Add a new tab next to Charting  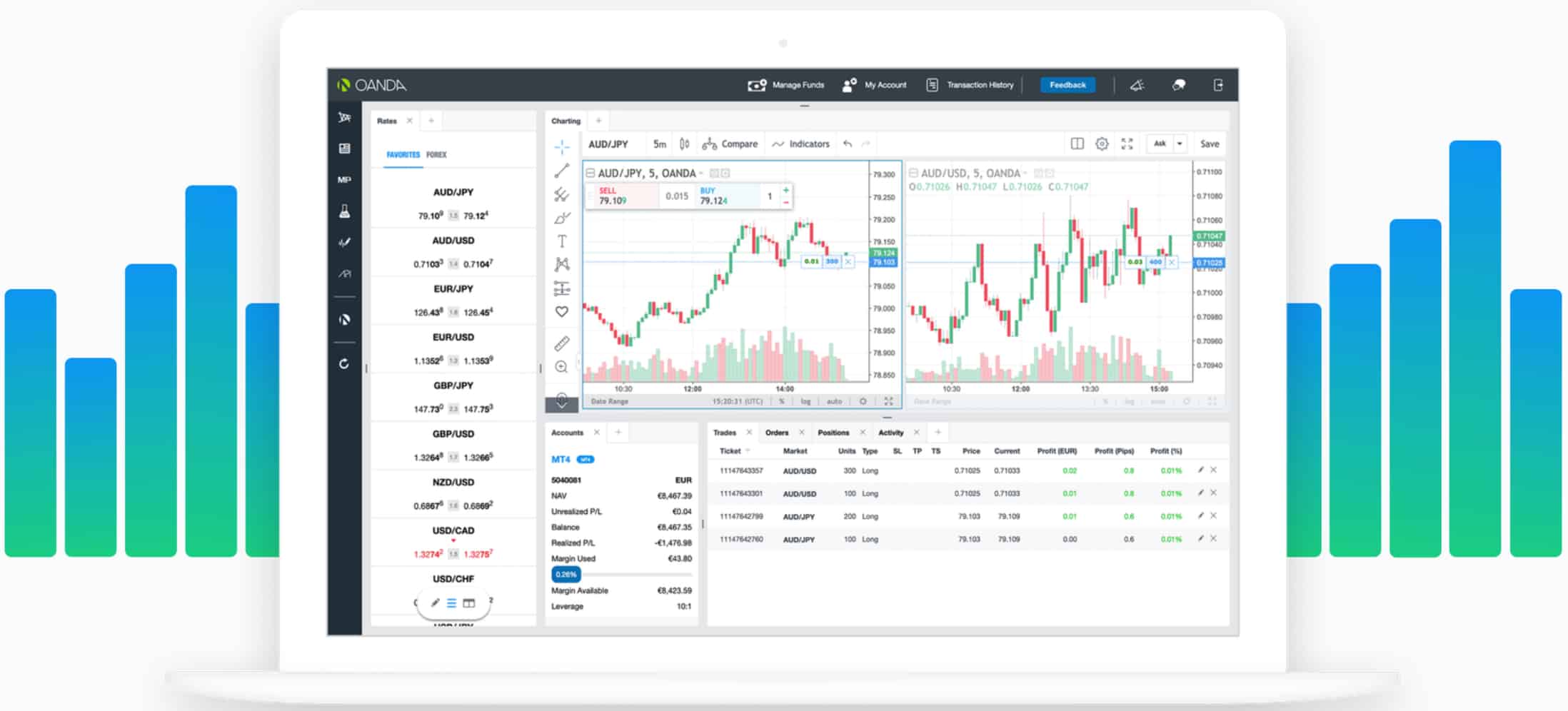point(599,121)
